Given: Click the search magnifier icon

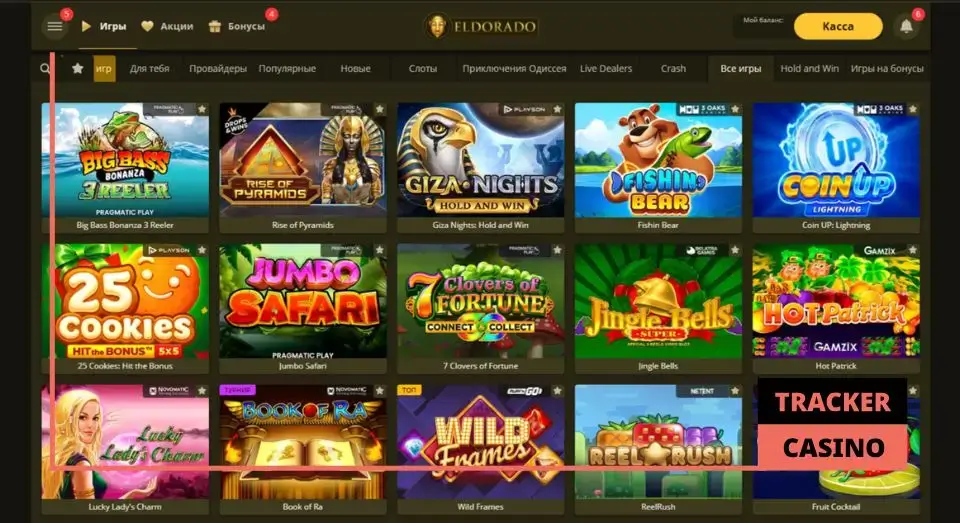Looking at the screenshot, I should coord(45,69).
